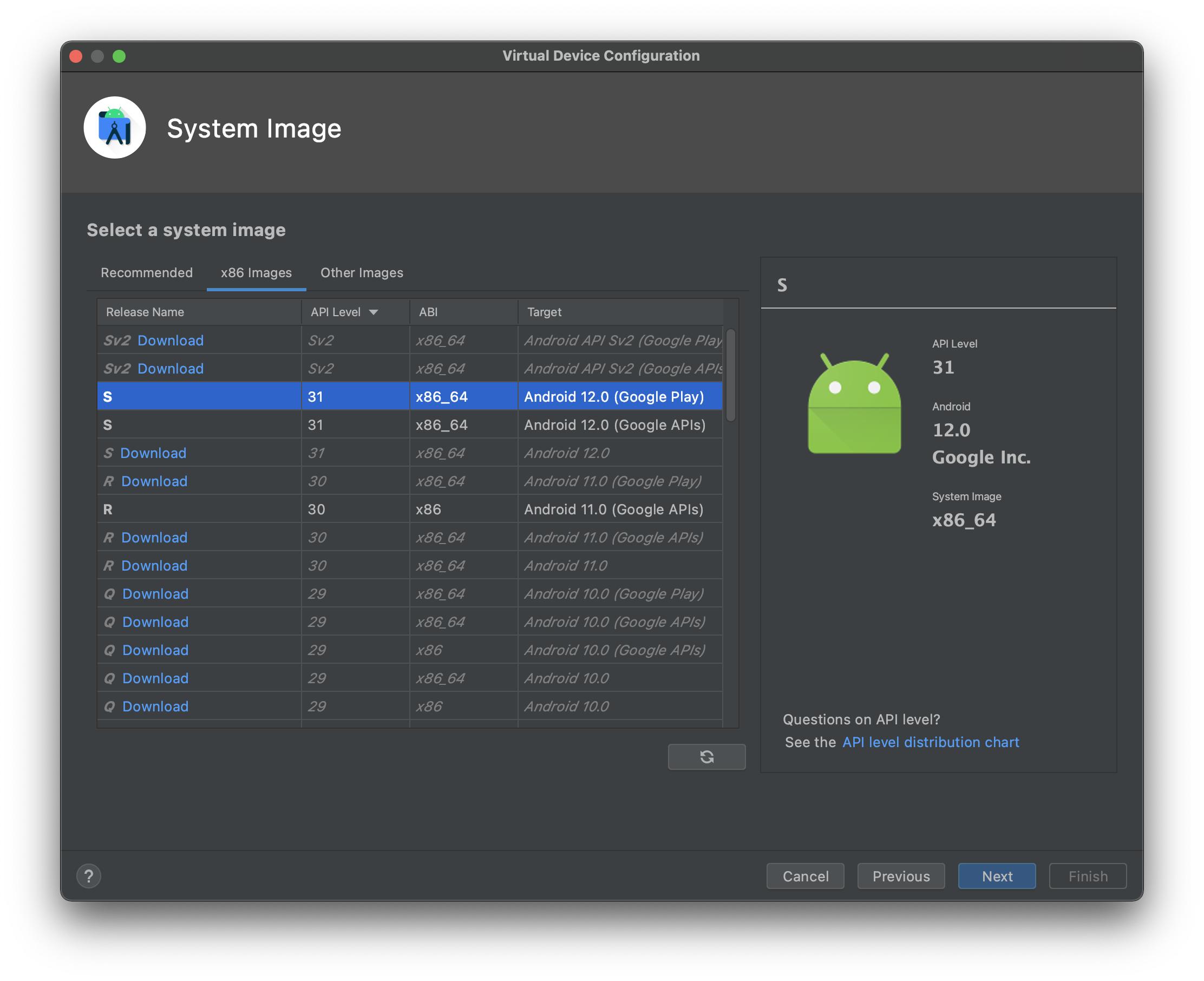Select the Other Images tab
Screen dimensions: 1204x981
[362, 271]
